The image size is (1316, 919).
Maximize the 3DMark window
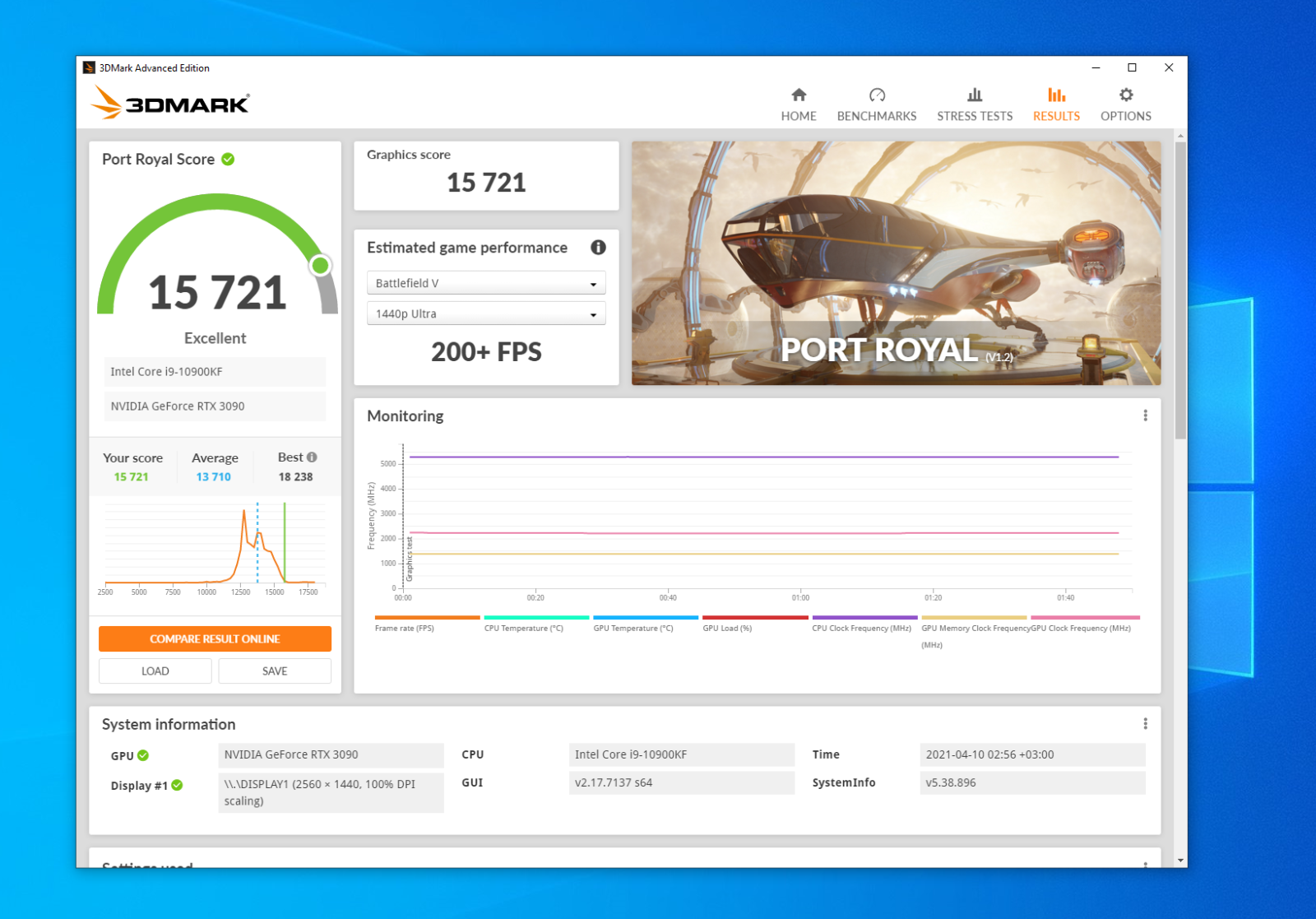pos(1132,67)
